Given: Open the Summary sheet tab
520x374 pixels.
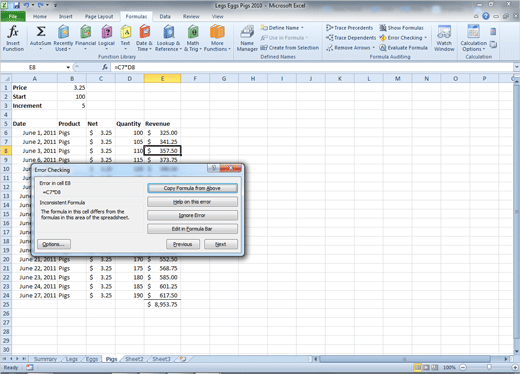Looking at the screenshot, I should click(x=45, y=359).
